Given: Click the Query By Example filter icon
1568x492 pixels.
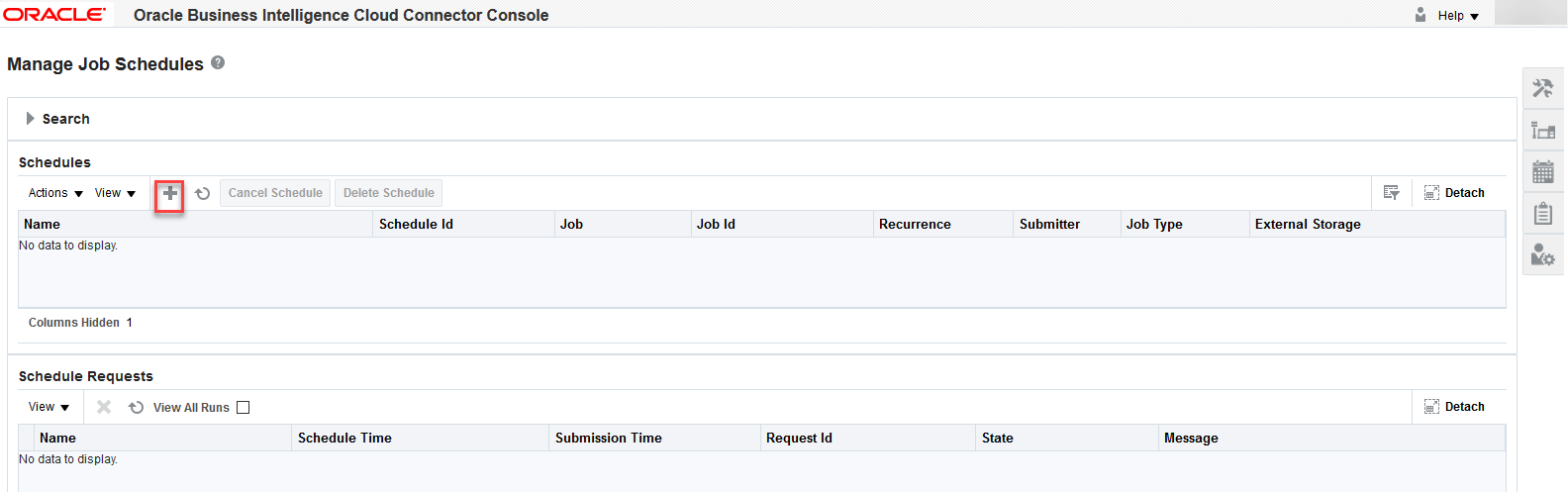Looking at the screenshot, I should (x=1391, y=193).
